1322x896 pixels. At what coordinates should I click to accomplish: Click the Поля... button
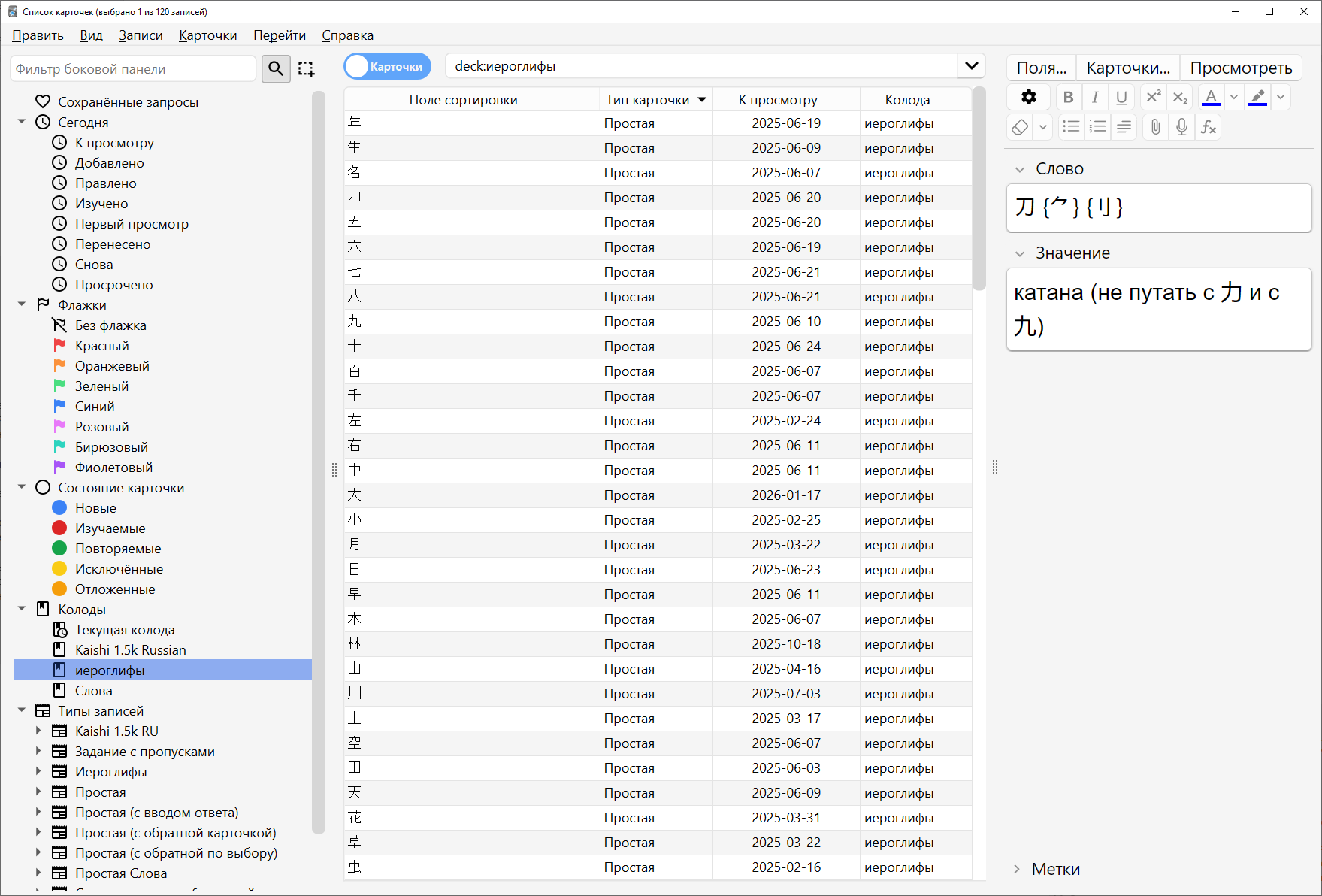[1041, 68]
